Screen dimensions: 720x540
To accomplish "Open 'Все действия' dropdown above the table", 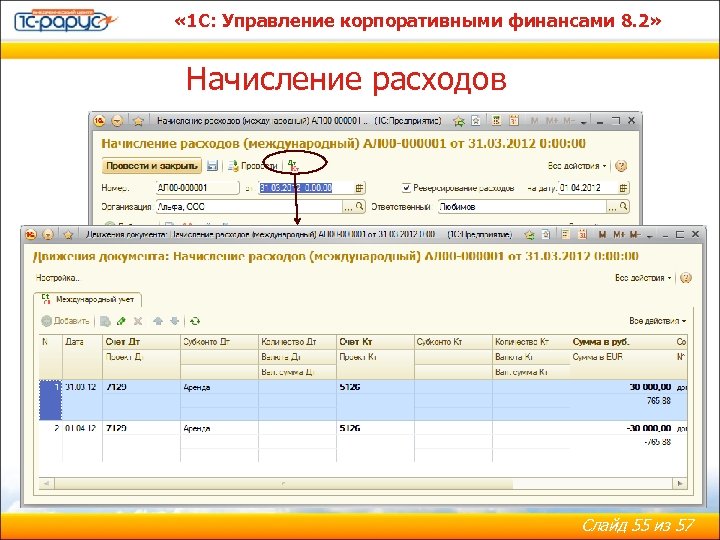I will [x=658, y=321].
